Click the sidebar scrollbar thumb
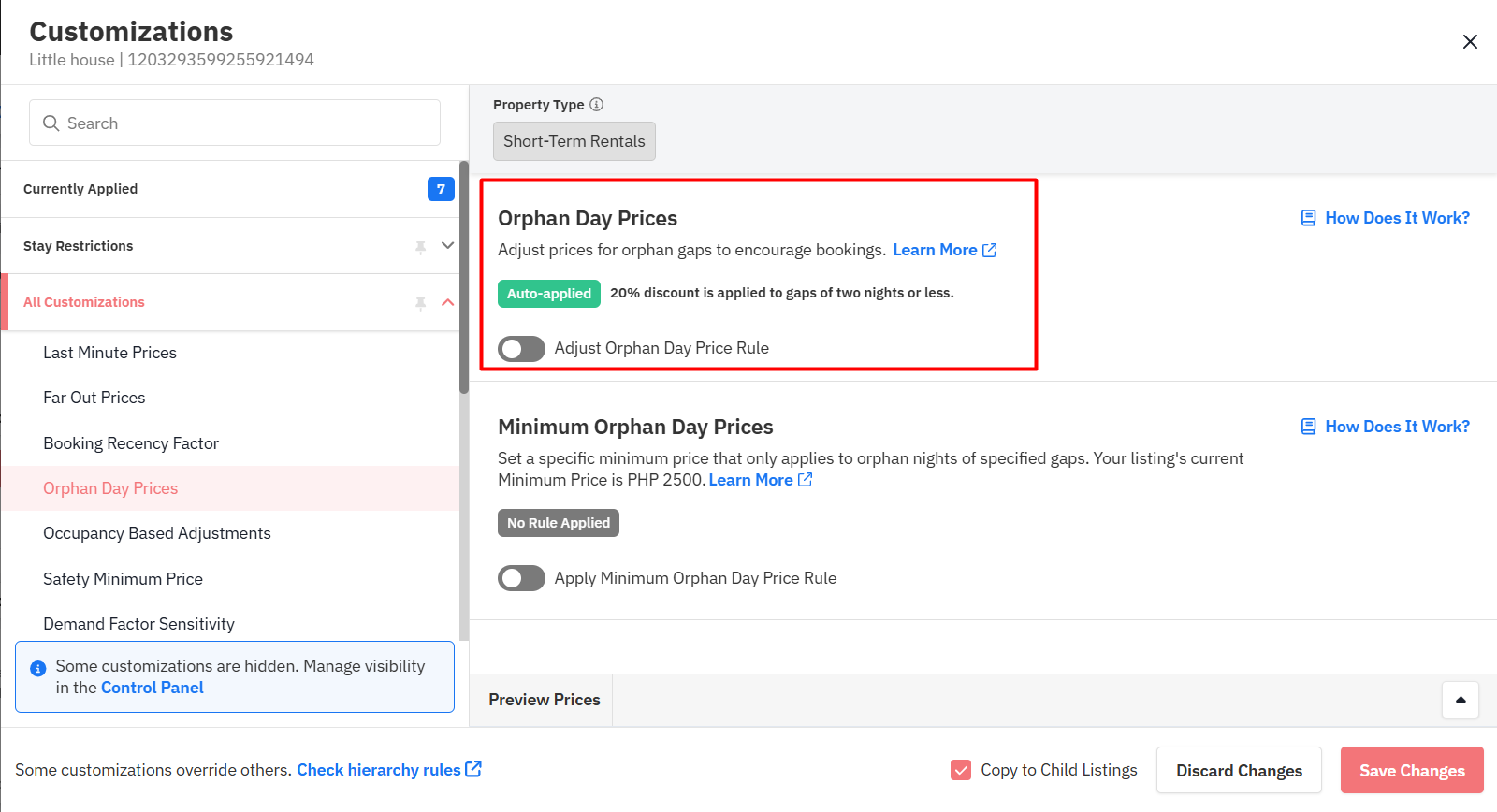Viewport: 1497px width, 812px height. (x=464, y=278)
